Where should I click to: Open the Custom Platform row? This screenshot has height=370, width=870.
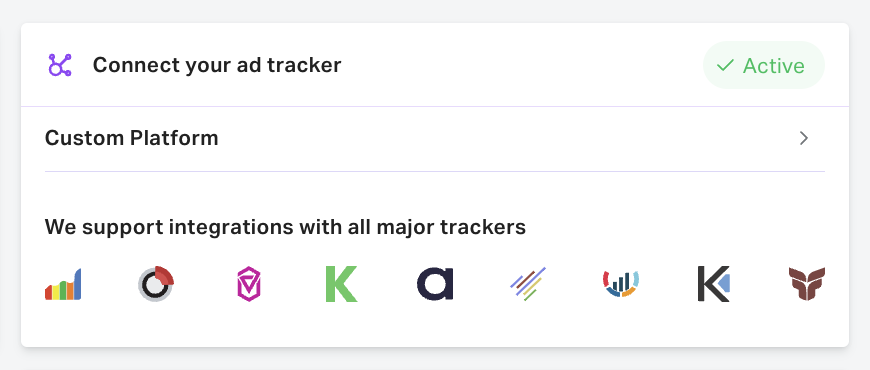(x=435, y=138)
